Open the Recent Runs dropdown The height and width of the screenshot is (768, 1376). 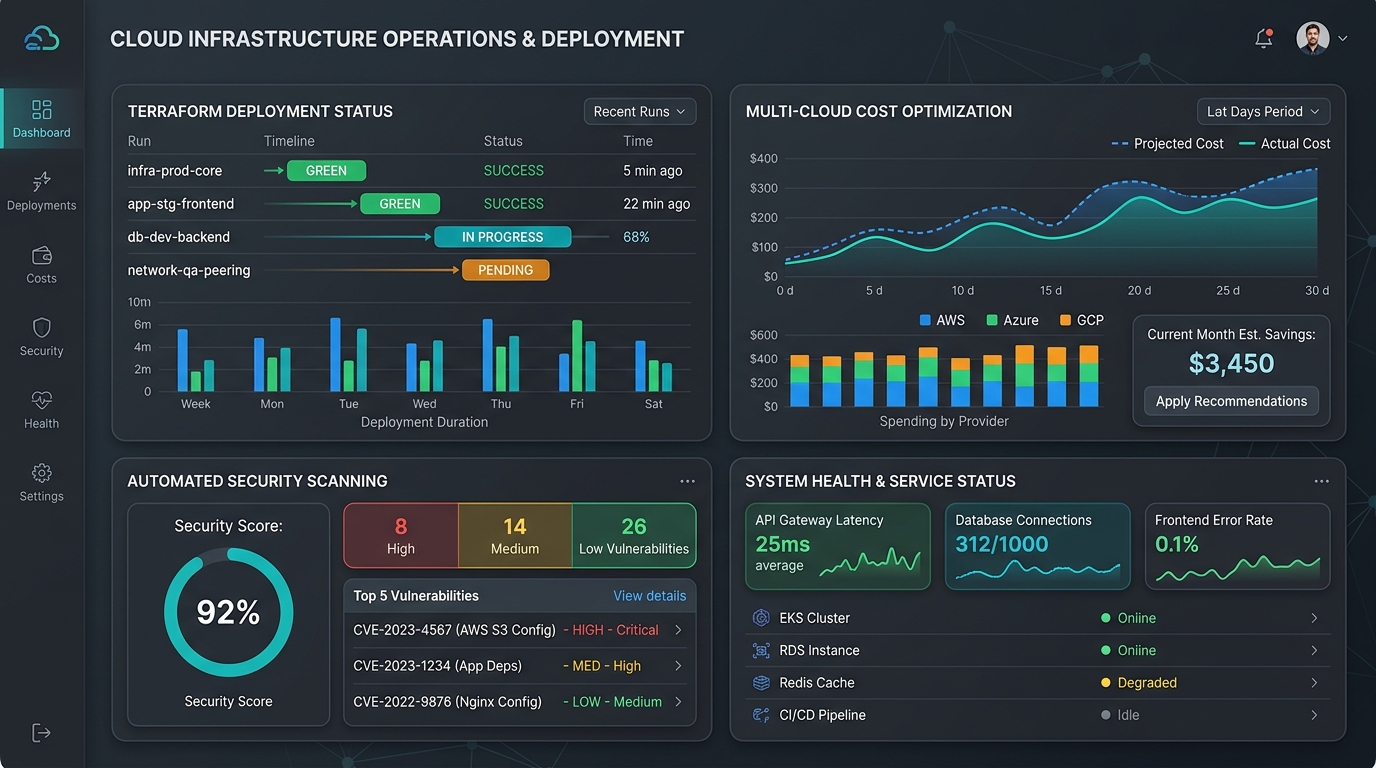(x=640, y=112)
